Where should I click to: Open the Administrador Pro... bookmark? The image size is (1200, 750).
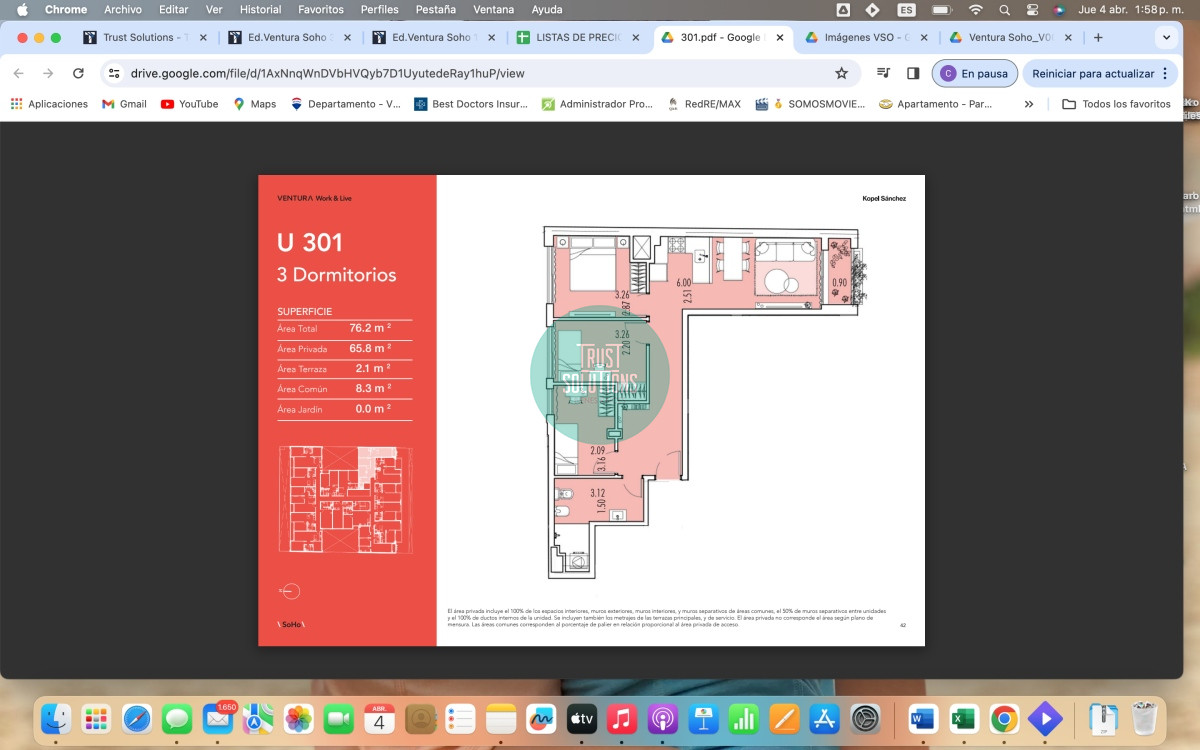pyautogui.click(x=597, y=104)
